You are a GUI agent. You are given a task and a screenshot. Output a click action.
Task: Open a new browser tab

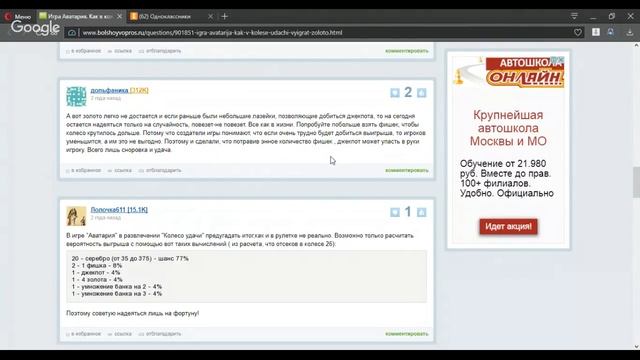click(224, 16)
